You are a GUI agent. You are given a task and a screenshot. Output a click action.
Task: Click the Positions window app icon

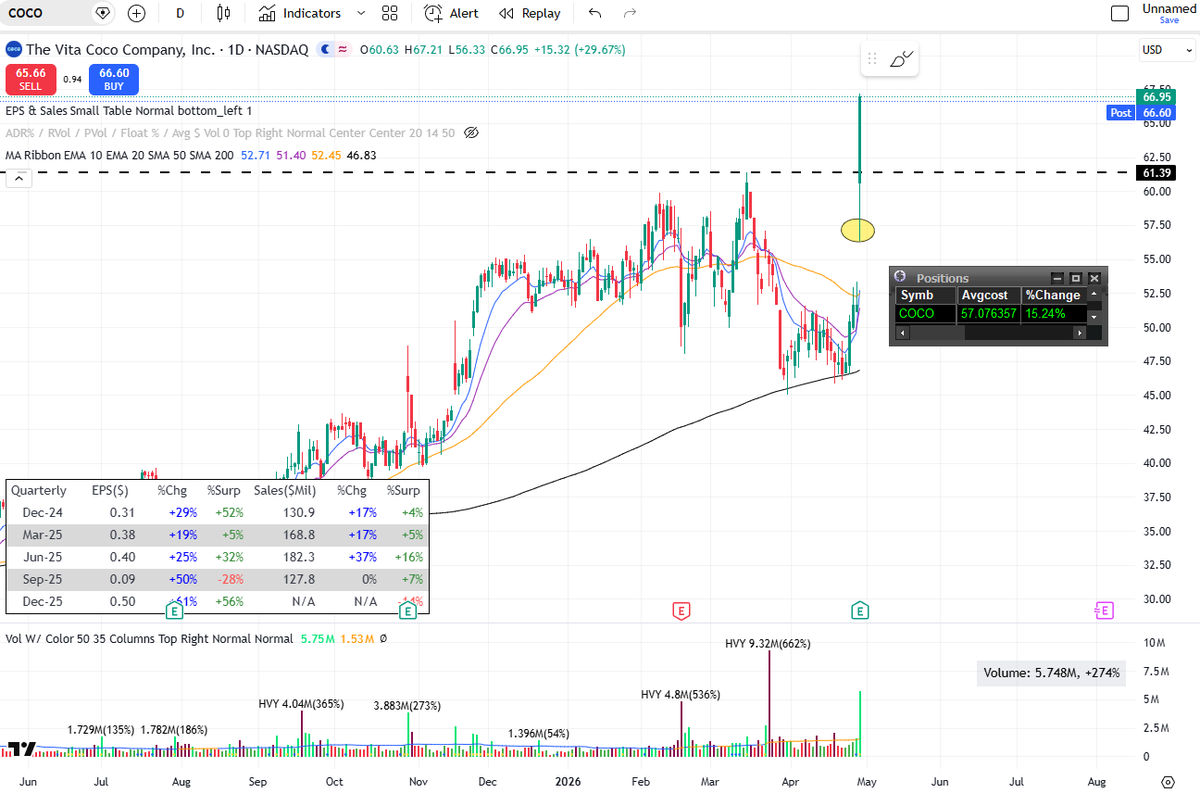899,278
